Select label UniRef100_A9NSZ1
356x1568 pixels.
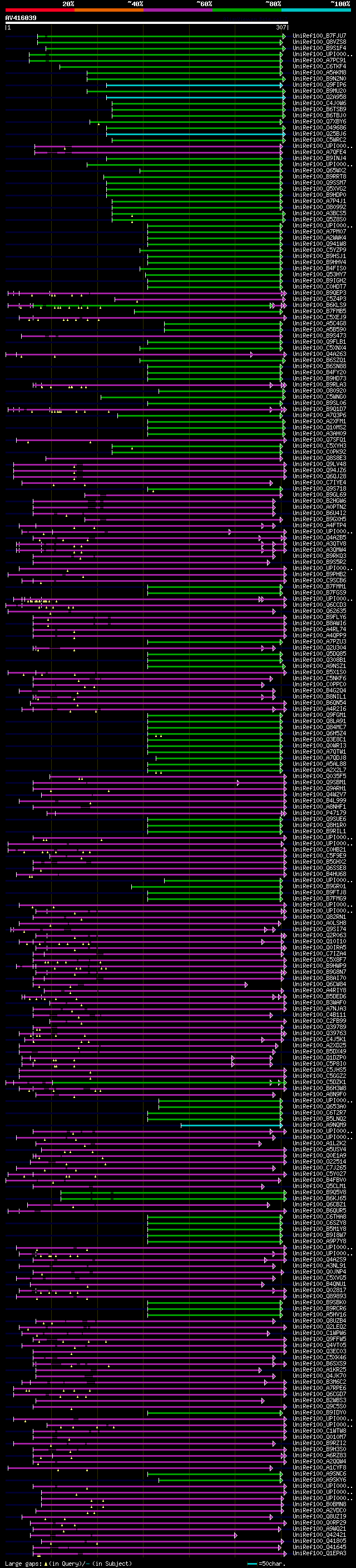(x=319, y=666)
